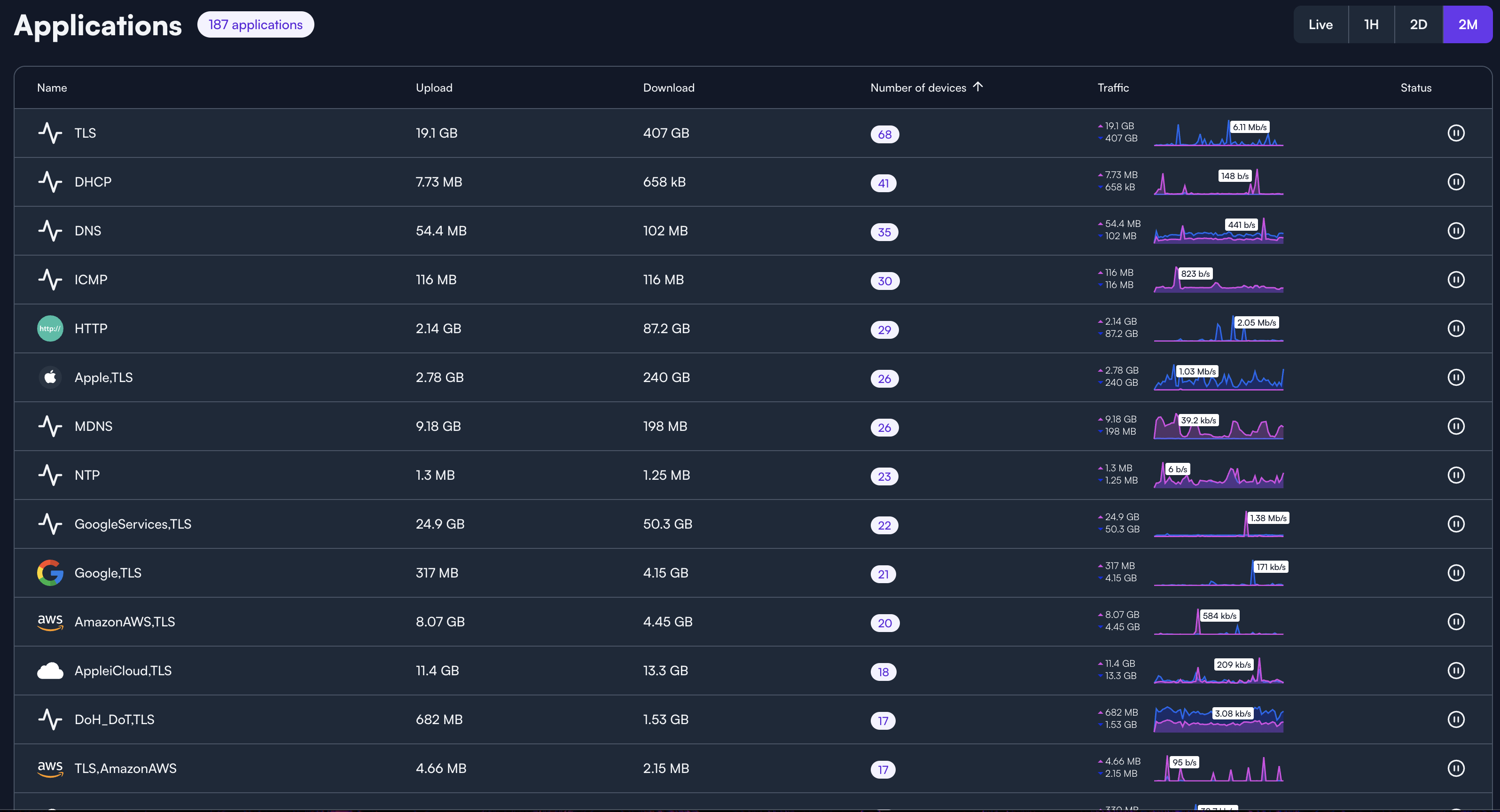
Task: Click the TLS traffic sparkline graph
Action: click(1218, 134)
